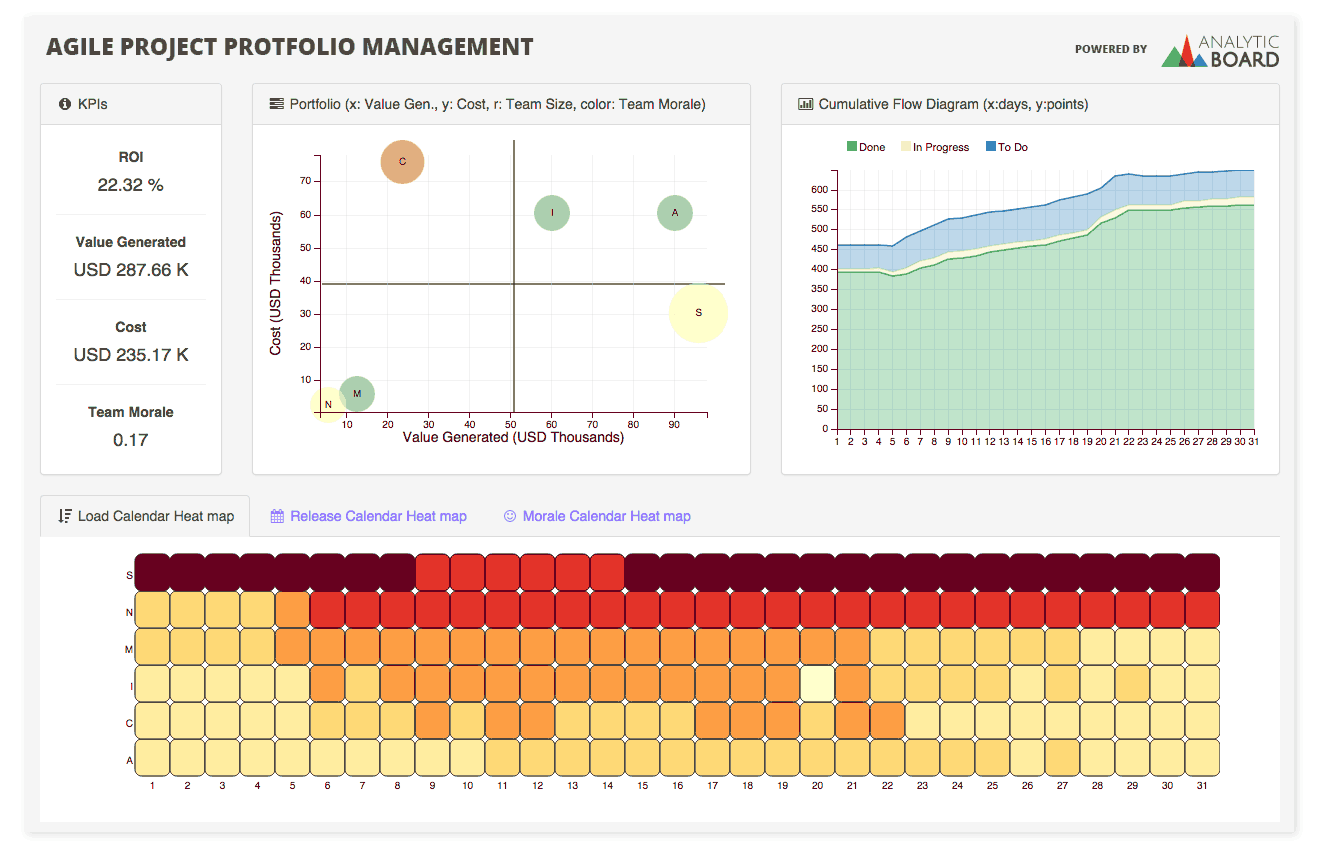Click project A bubble in portfolio chart
1318x845 pixels.
point(675,212)
